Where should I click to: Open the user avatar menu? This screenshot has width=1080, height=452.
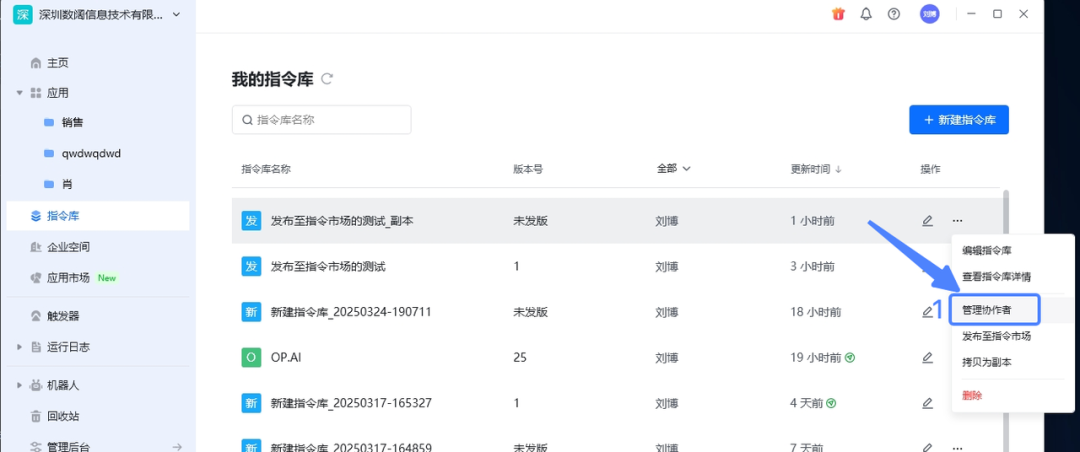pyautogui.click(x=929, y=14)
